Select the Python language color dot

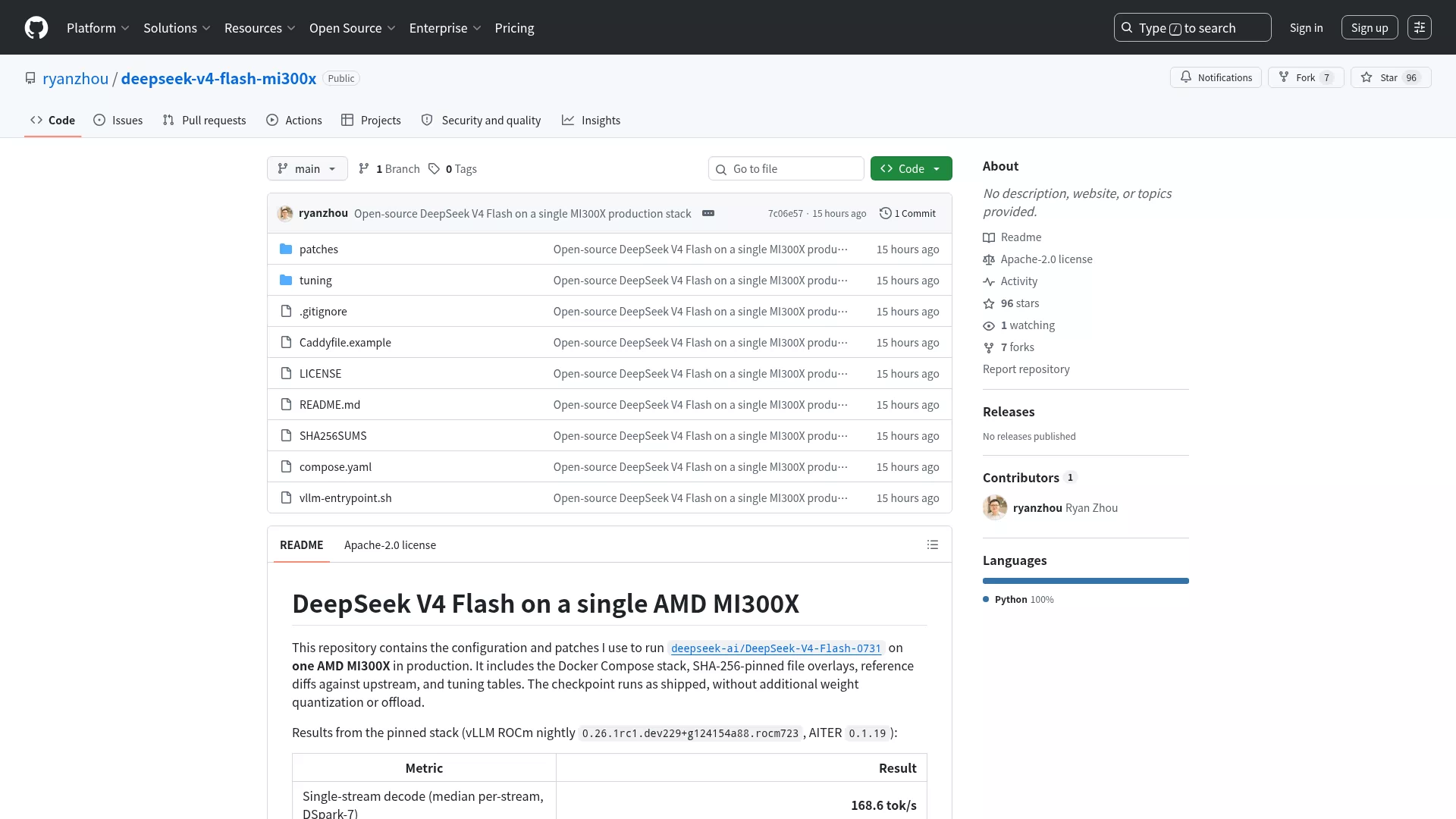pyautogui.click(x=986, y=600)
